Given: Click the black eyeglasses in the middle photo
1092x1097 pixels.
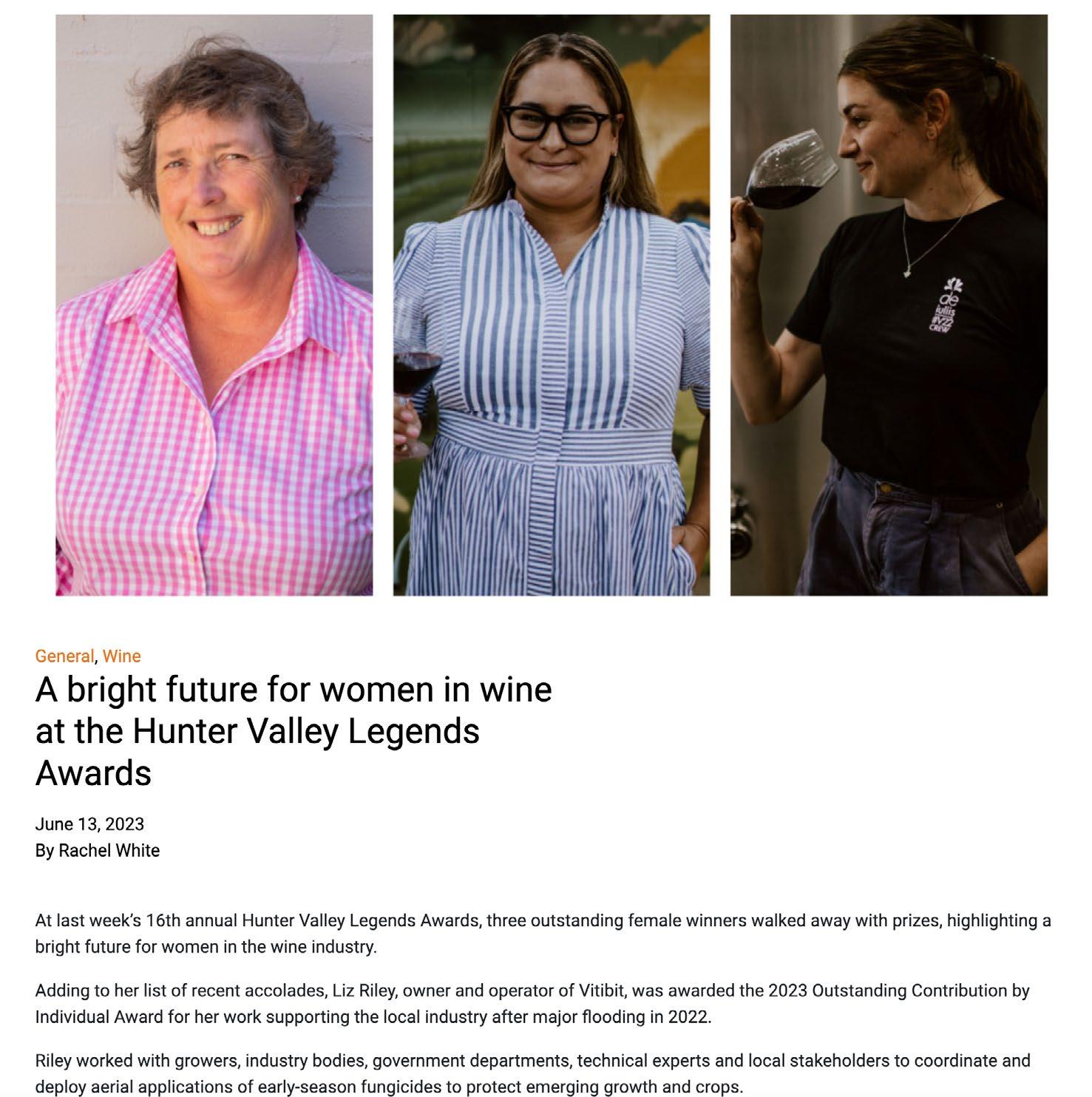Looking at the screenshot, I should point(556,124).
